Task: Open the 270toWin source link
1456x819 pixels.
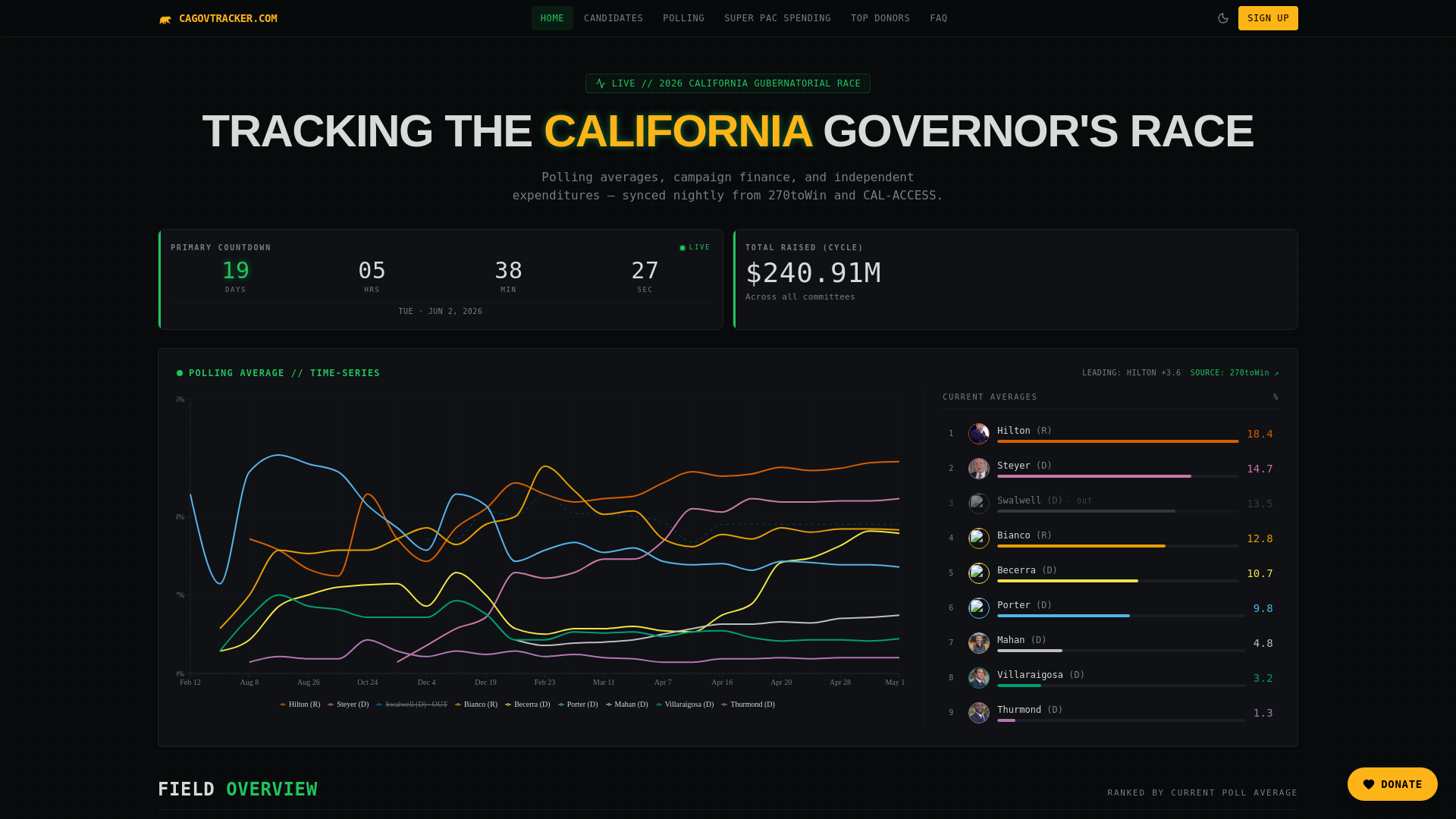Action: click(1235, 373)
